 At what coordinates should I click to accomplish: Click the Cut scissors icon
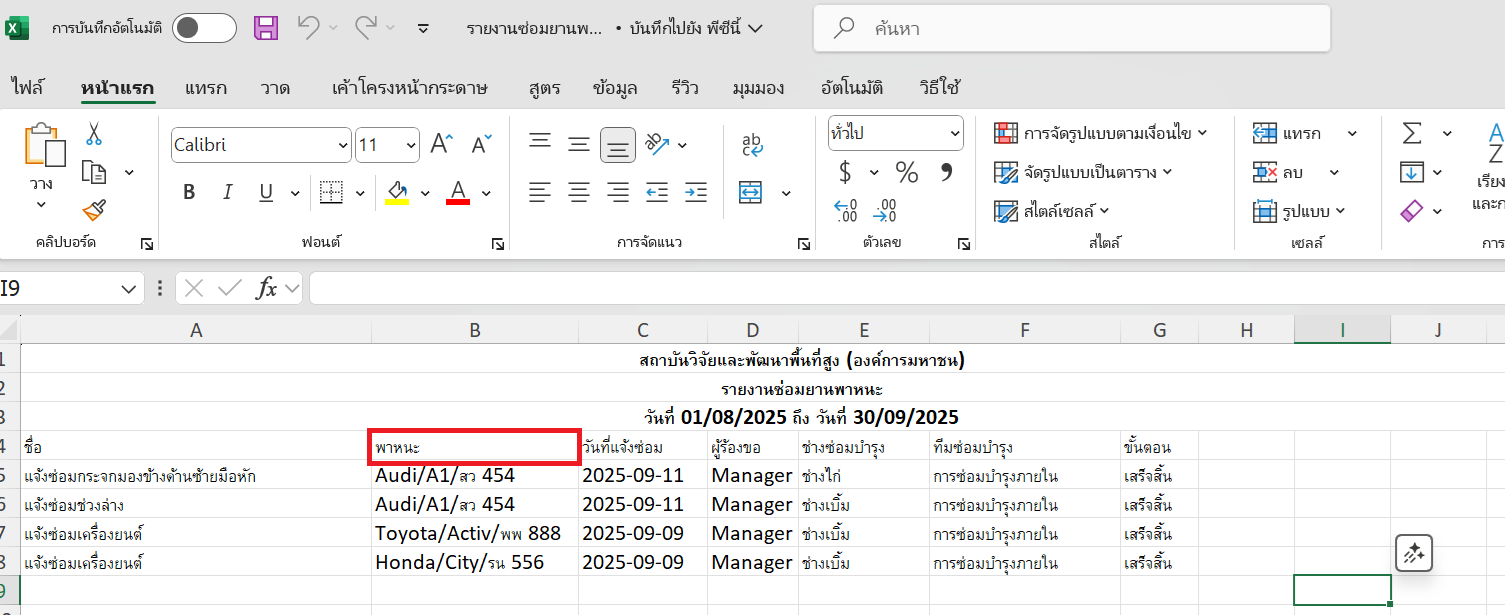[x=94, y=134]
